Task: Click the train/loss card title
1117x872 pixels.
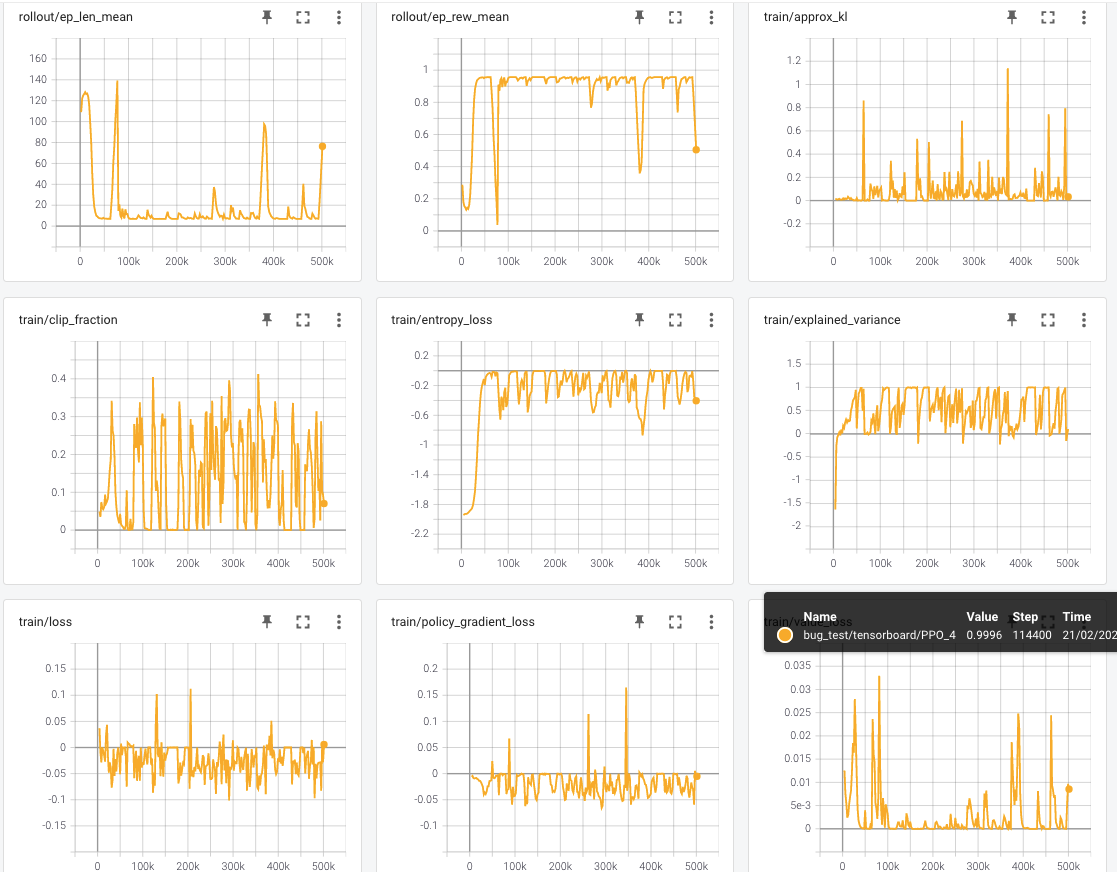Action: click(x=45, y=622)
